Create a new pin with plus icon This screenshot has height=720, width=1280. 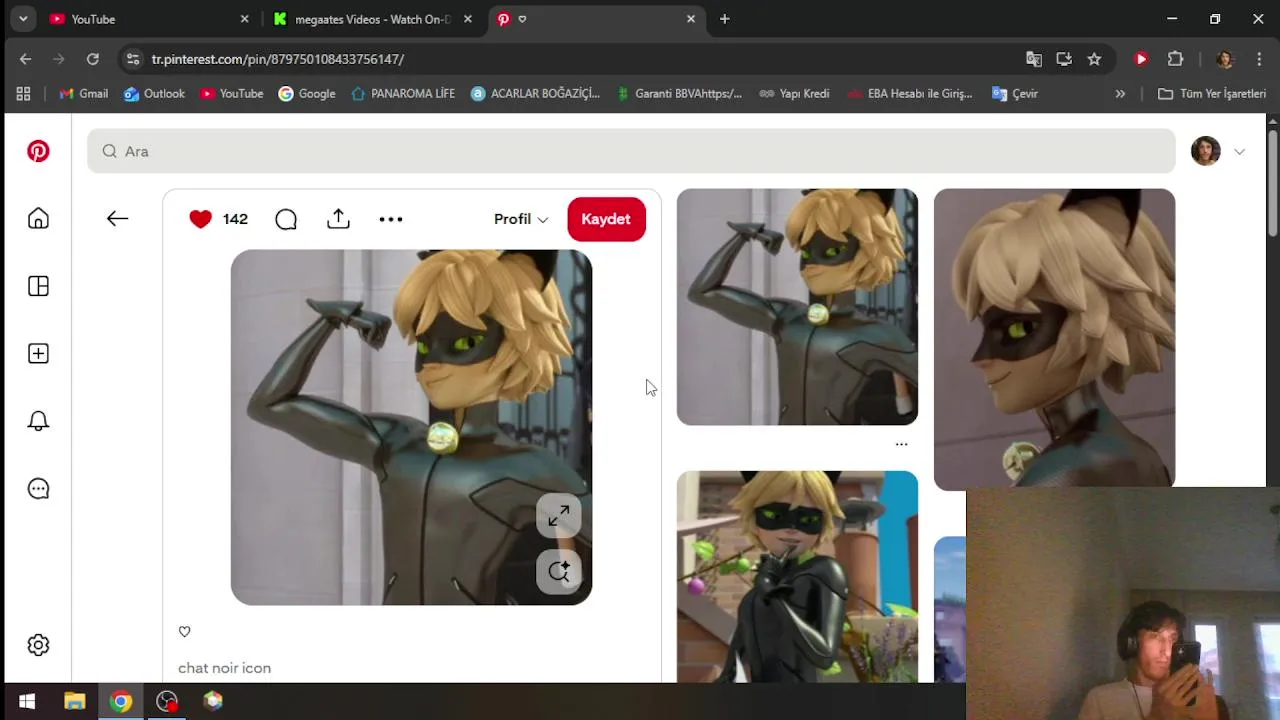38,354
